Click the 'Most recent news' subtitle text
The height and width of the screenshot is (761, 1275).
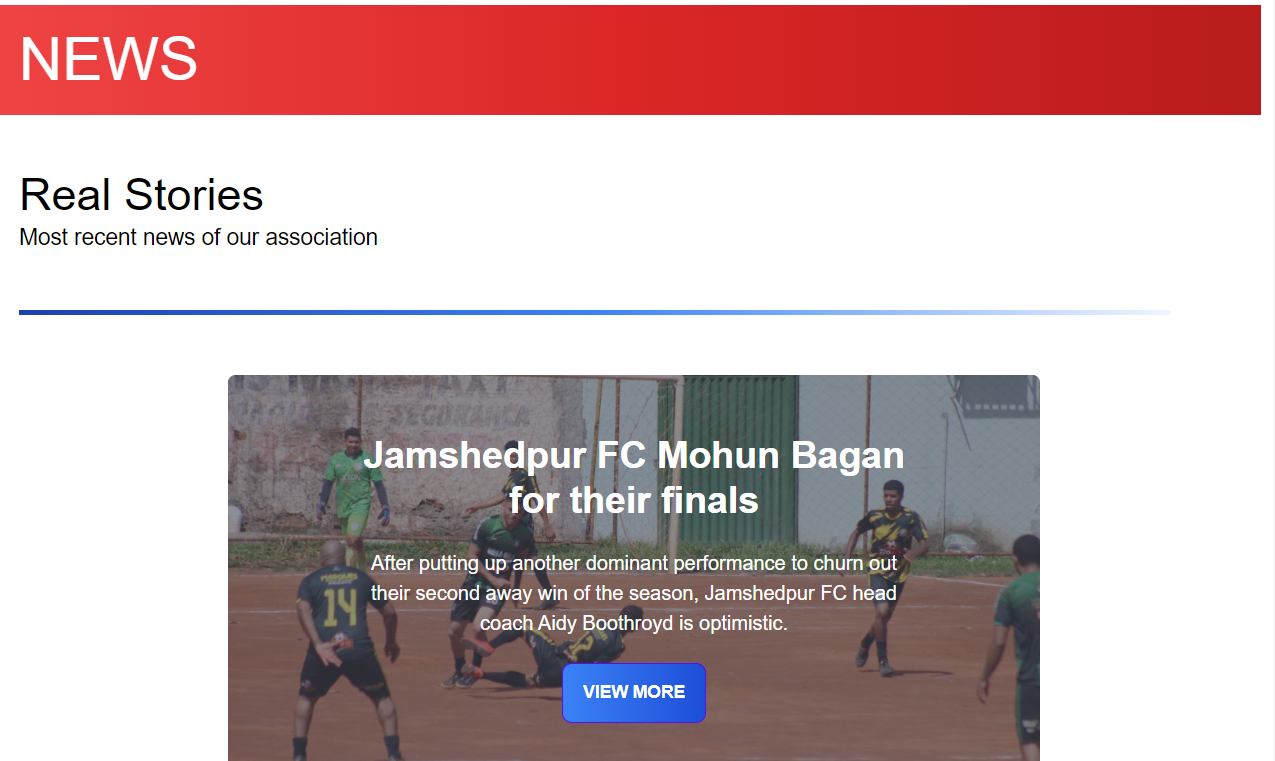point(198,237)
